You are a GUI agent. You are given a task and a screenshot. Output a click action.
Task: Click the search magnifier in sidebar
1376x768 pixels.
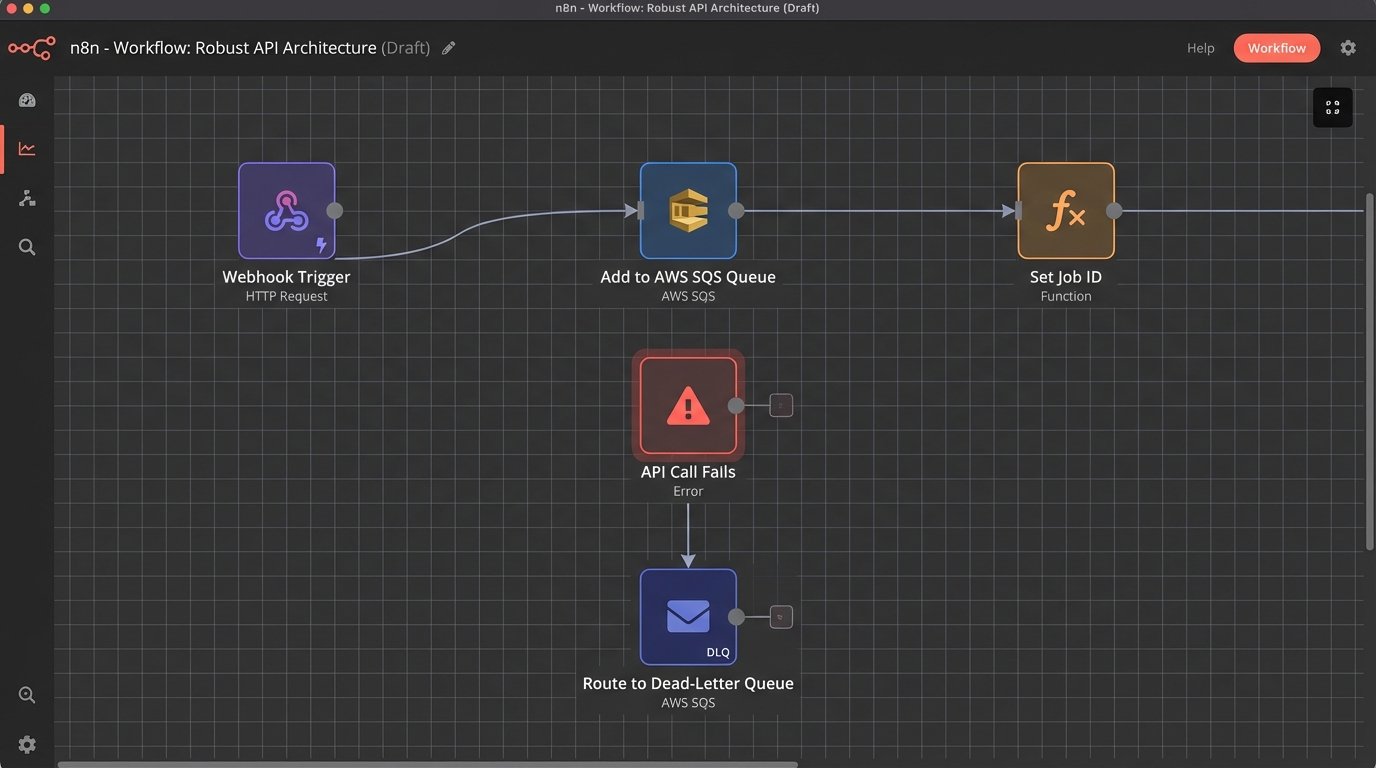tap(27, 247)
